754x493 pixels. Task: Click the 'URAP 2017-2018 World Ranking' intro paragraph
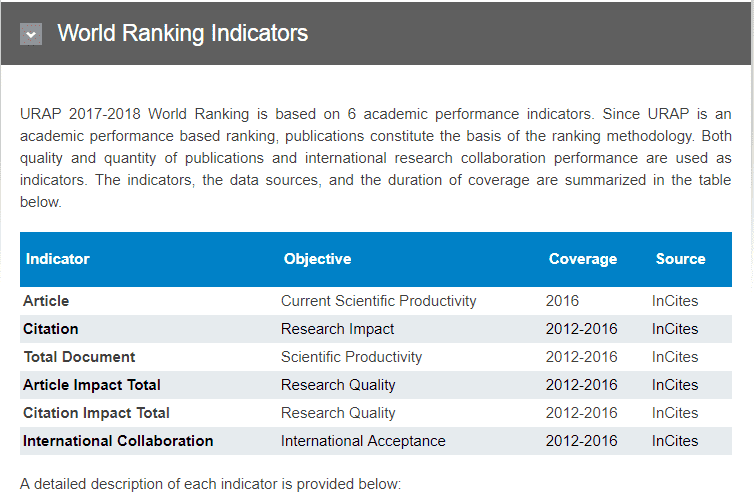click(376, 158)
